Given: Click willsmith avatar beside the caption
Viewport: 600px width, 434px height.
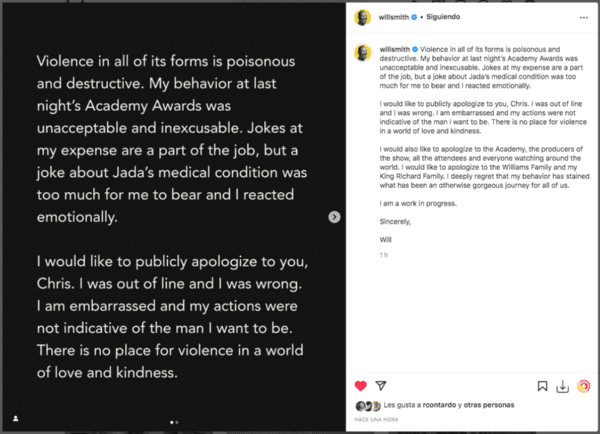Looking at the screenshot, I should click(362, 50).
